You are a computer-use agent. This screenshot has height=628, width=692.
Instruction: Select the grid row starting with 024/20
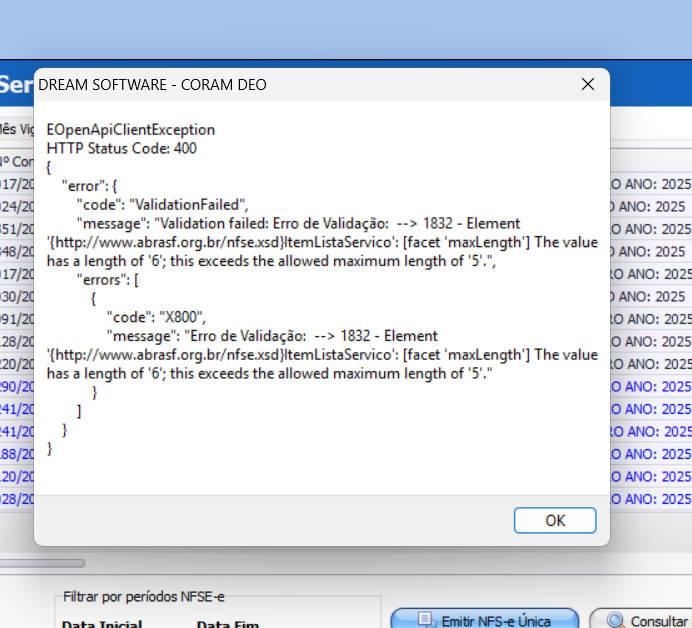point(17,207)
